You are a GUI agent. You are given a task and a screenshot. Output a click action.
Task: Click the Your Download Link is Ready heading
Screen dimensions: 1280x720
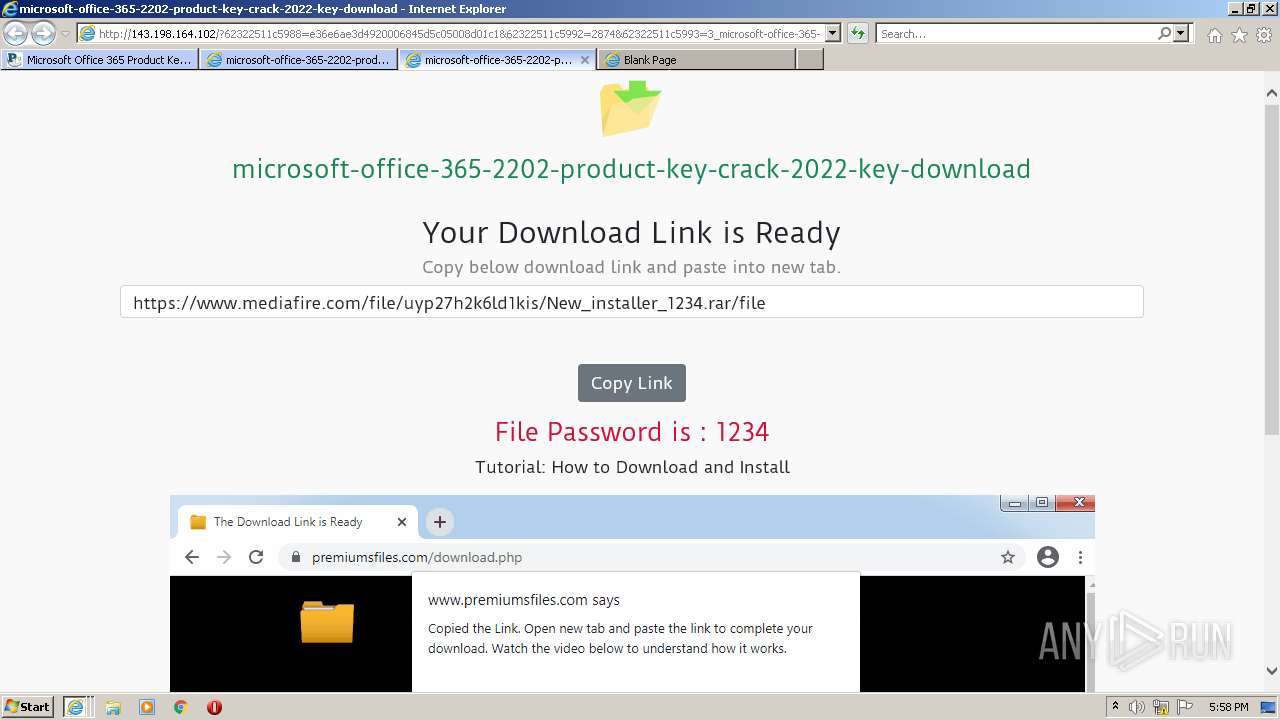631,232
